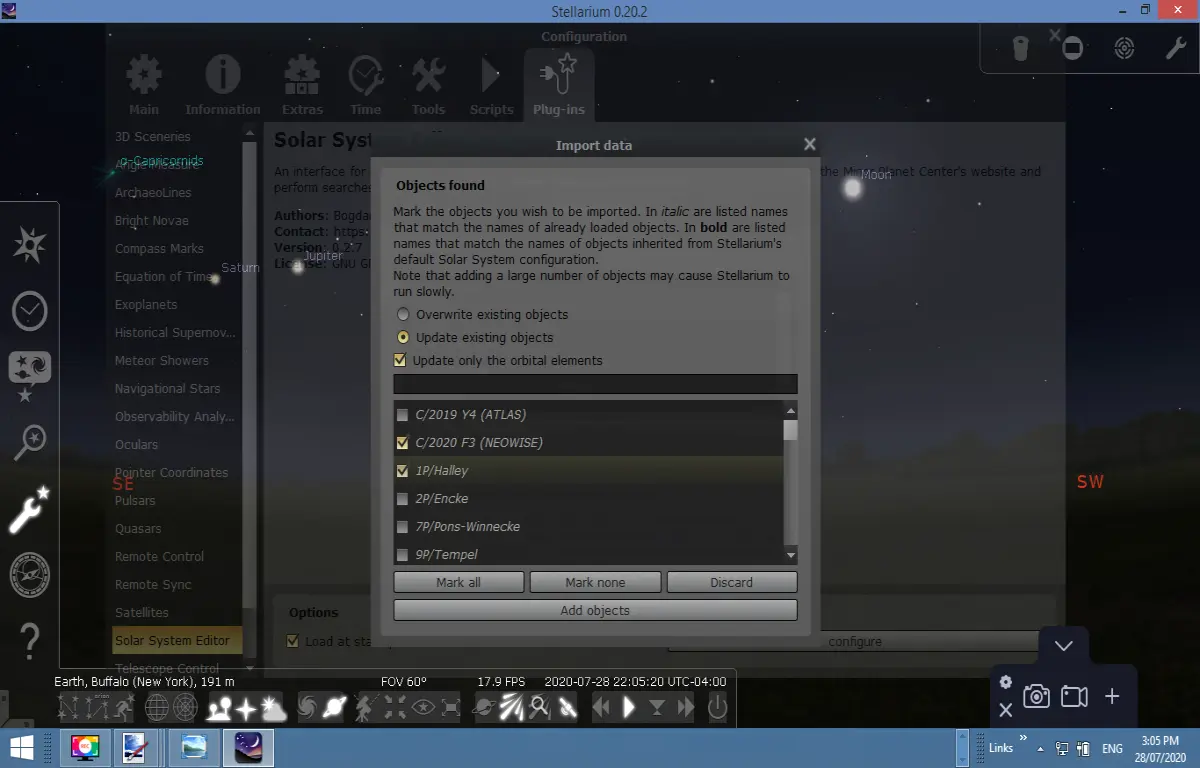Toggle constellation art figures
The image size is (1200, 768).
pos(122,708)
